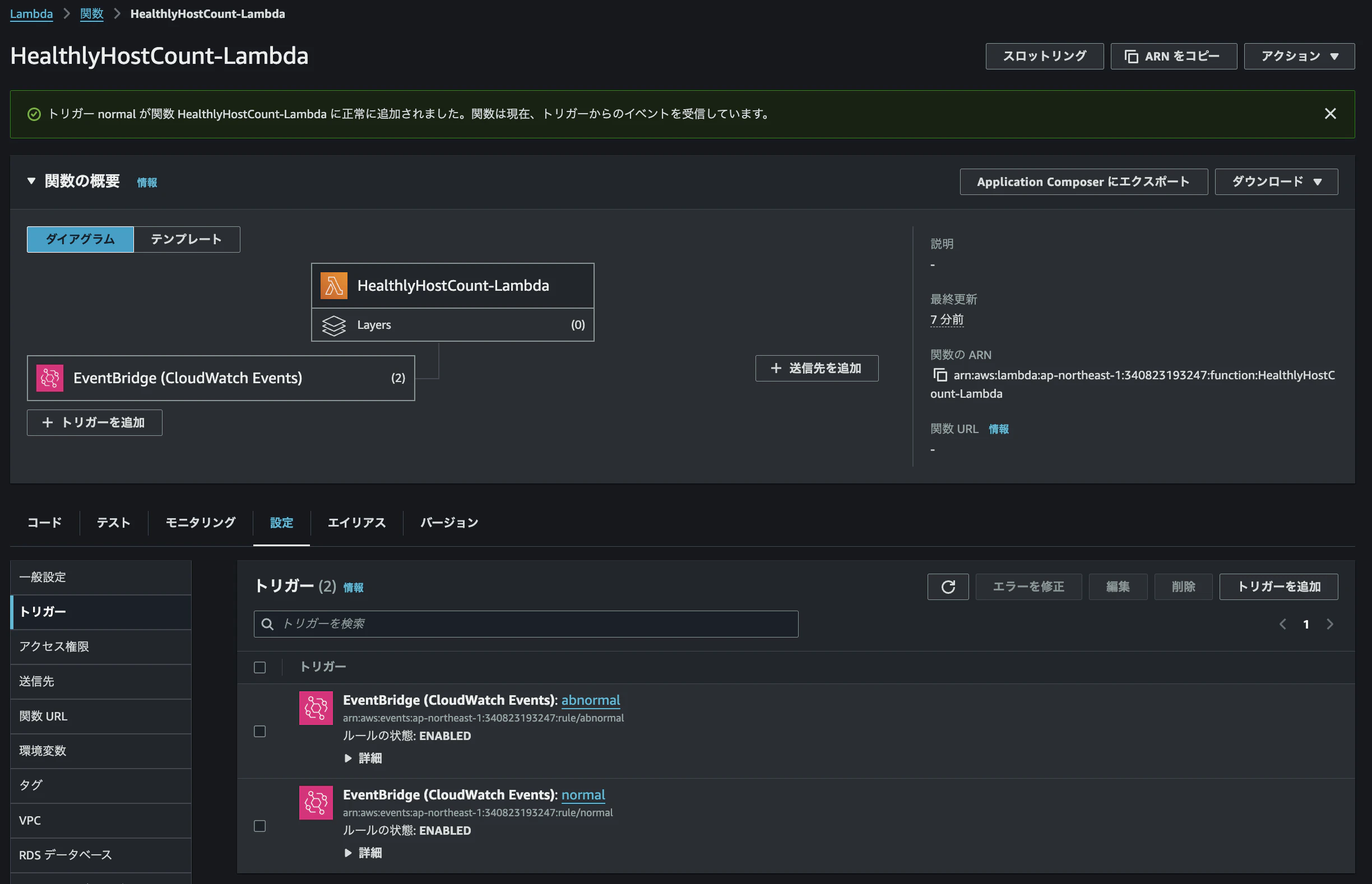Export to Application Composer
Viewport: 1372px width, 884px height.
[1084, 182]
